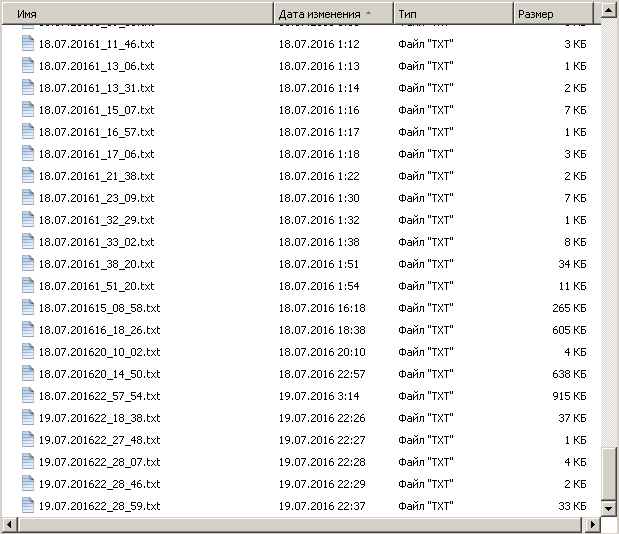Sort files by the Тип column

(454, 14)
